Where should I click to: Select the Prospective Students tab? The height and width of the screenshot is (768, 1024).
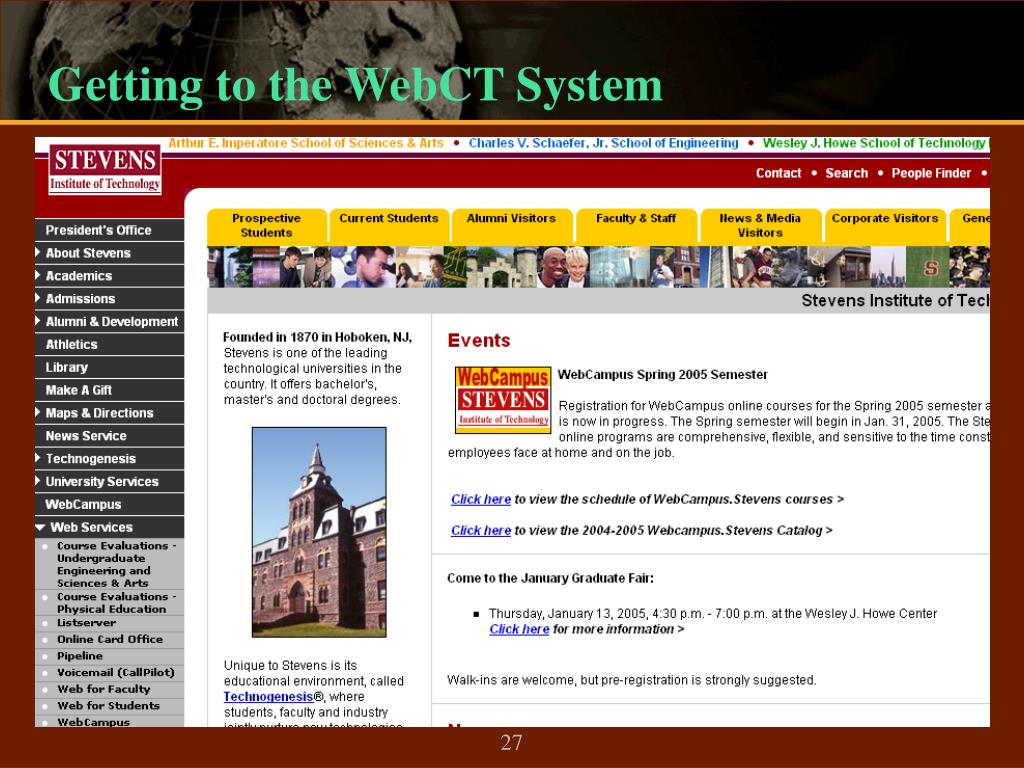click(266, 225)
